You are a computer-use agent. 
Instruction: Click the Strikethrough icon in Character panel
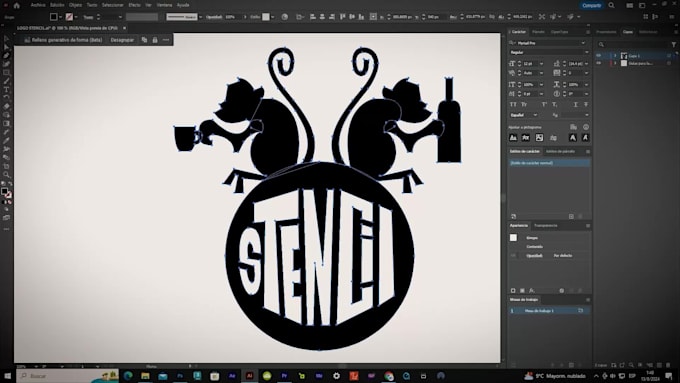[585, 105]
